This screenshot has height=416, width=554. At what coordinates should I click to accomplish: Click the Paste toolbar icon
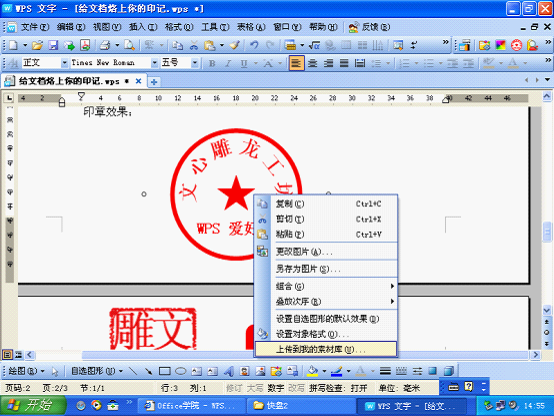(x=210, y=45)
